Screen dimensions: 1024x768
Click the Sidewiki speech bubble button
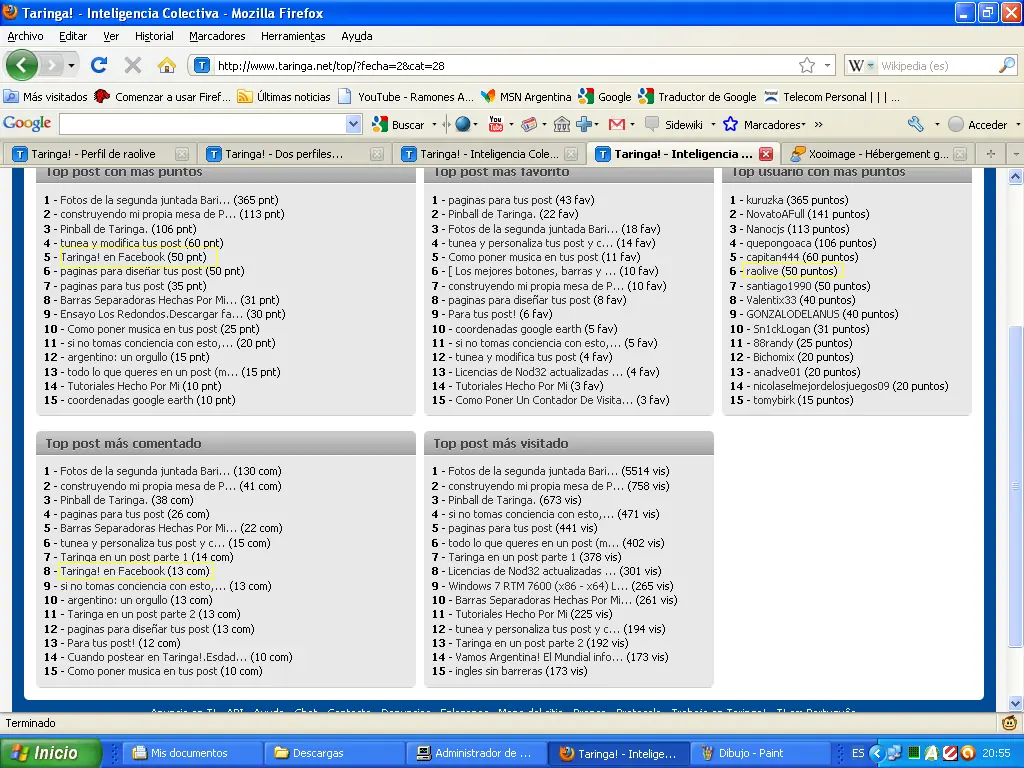click(674, 124)
